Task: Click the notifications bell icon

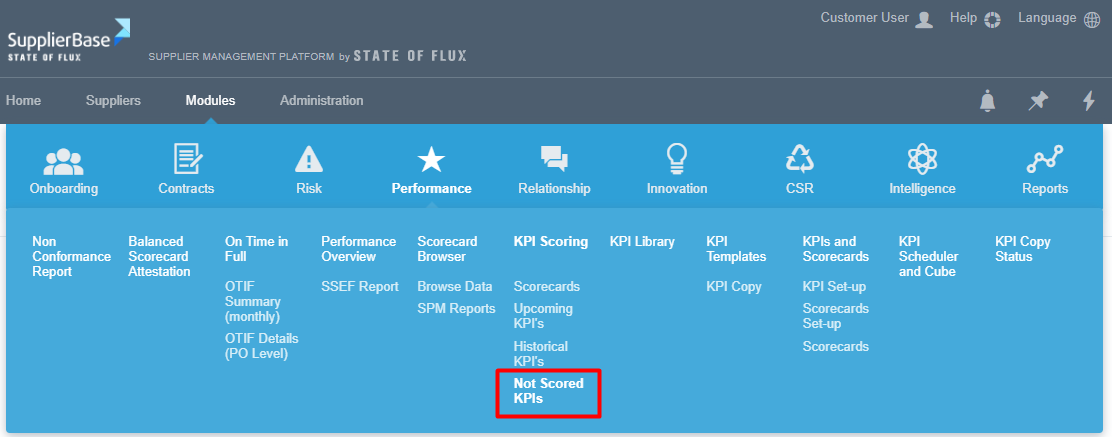Action: pyautogui.click(x=988, y=101)
